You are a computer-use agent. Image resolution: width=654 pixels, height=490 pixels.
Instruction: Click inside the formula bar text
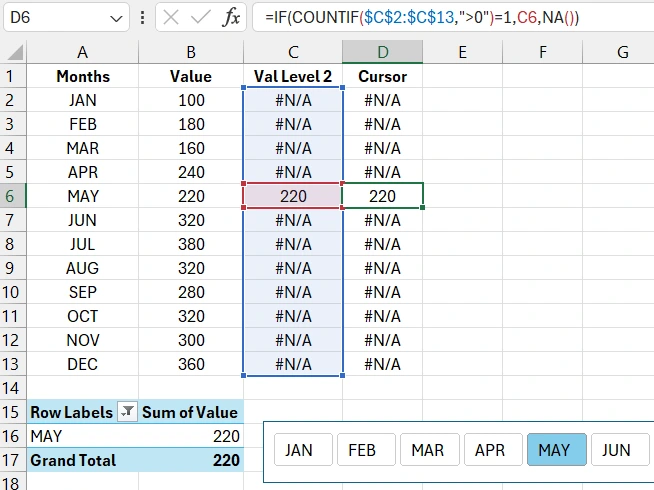click(x=450, y=17)
